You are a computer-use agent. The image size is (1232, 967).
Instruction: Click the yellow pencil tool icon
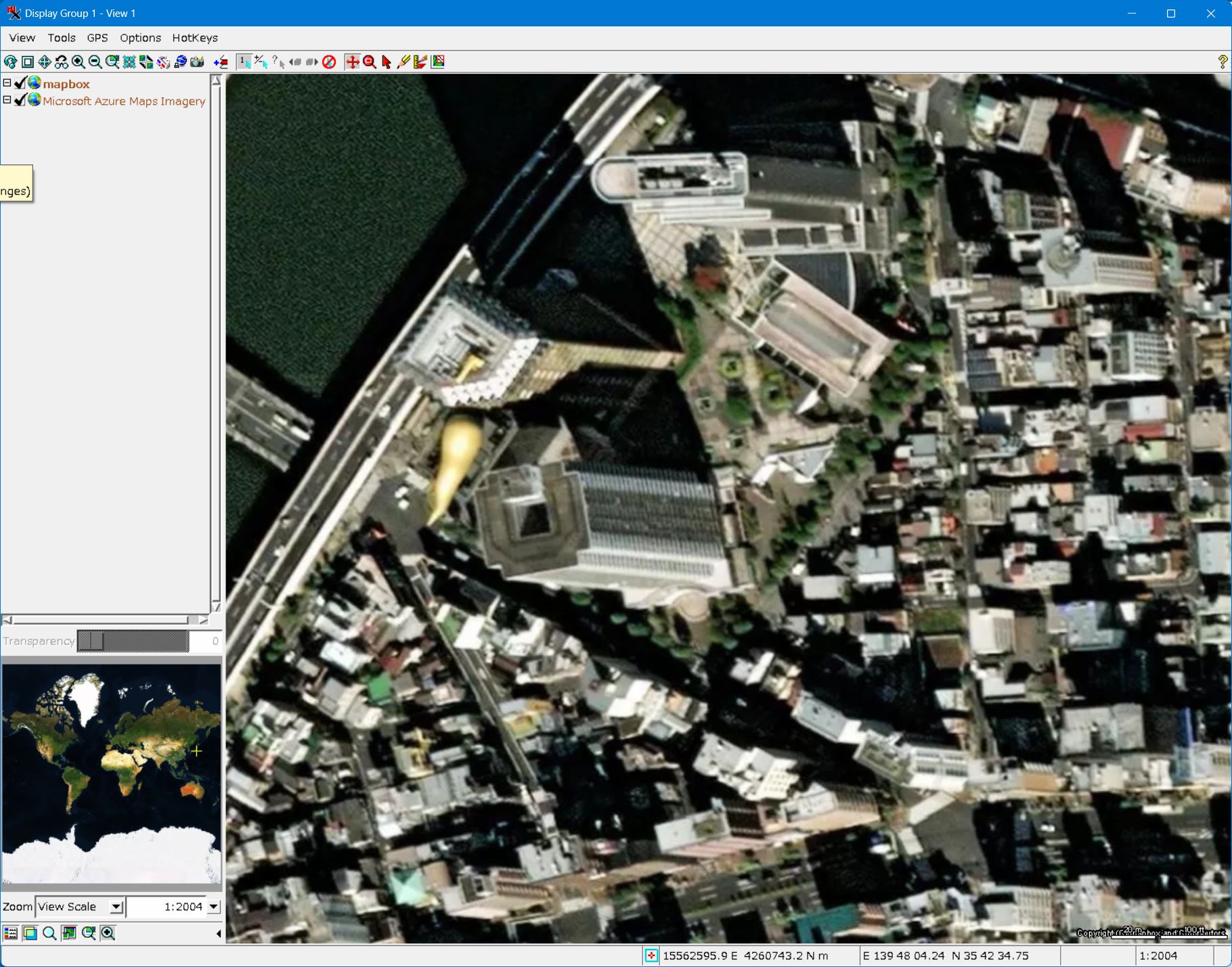click(403, 62)
